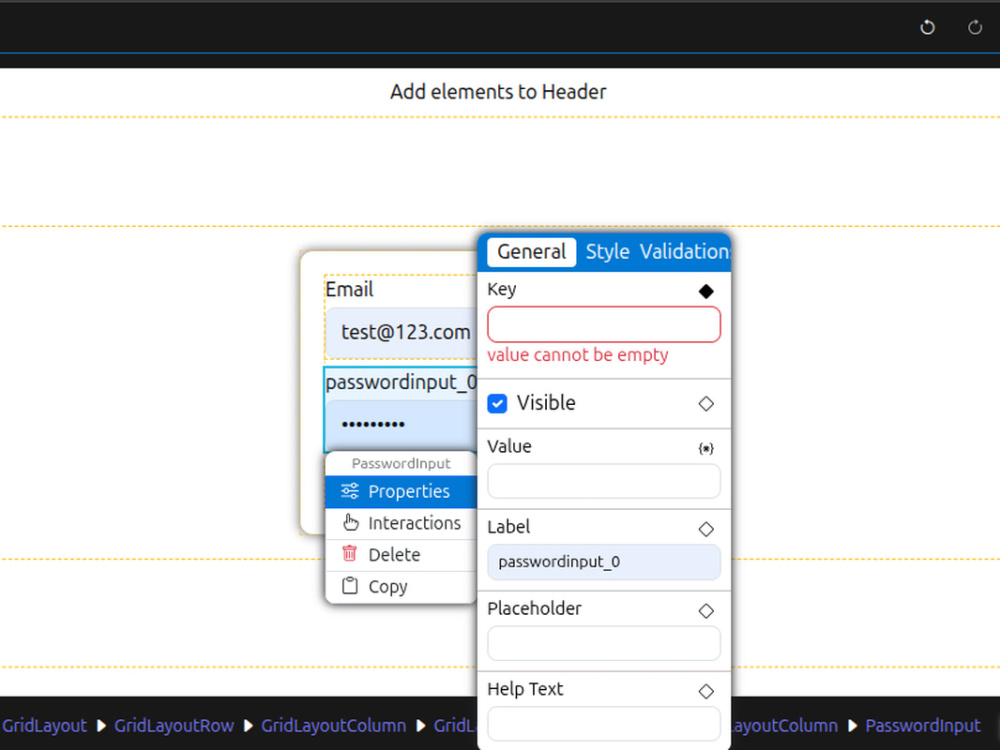Screen dimensions: 1000x750
Task: Click the sliders icon next to Properties
Action: point(349,491)
